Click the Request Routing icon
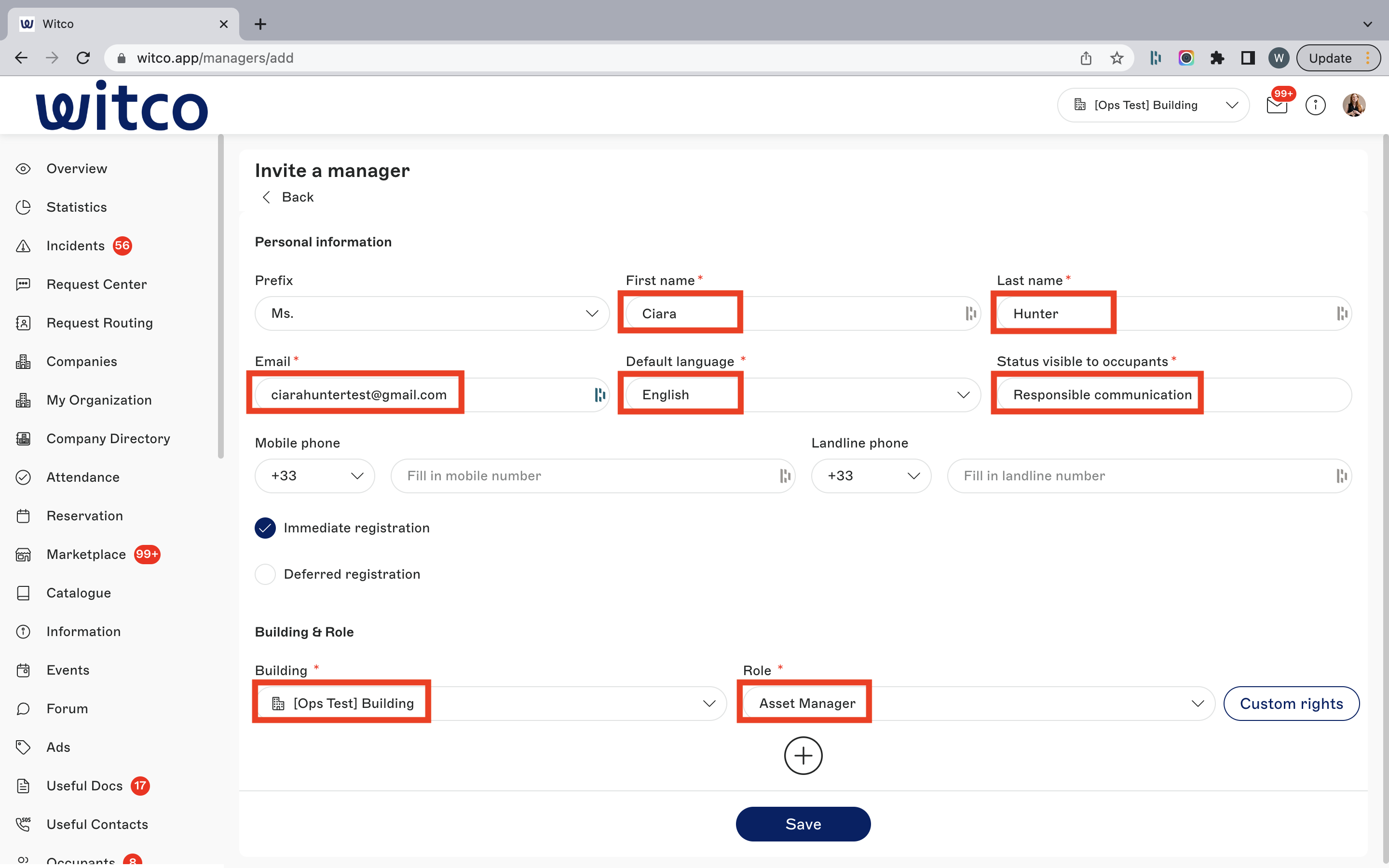The image size is (1389, 868). pos(23,323)
